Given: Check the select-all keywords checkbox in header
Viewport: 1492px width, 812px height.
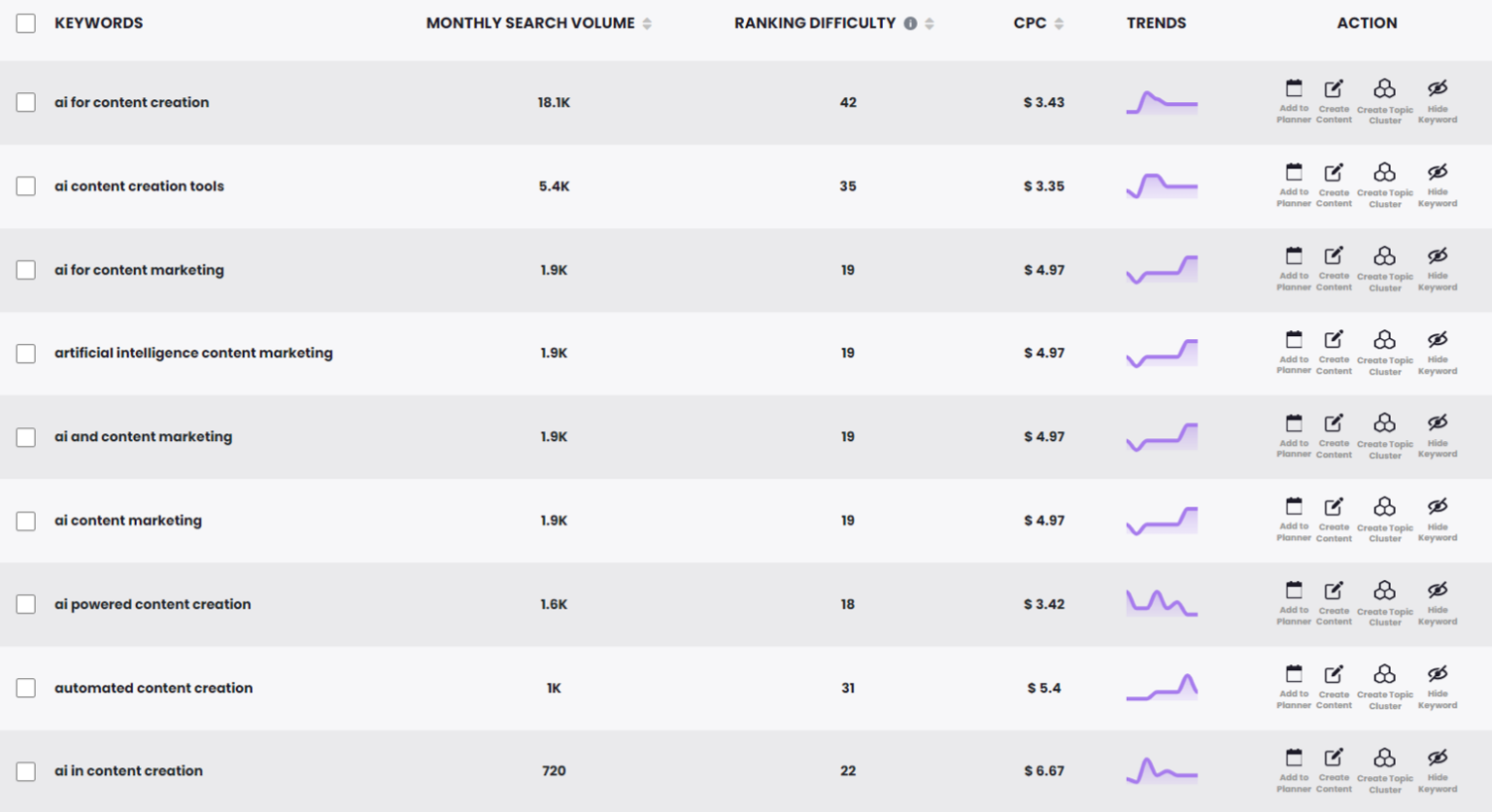Looking at the screenshot, I should point(26,23).
